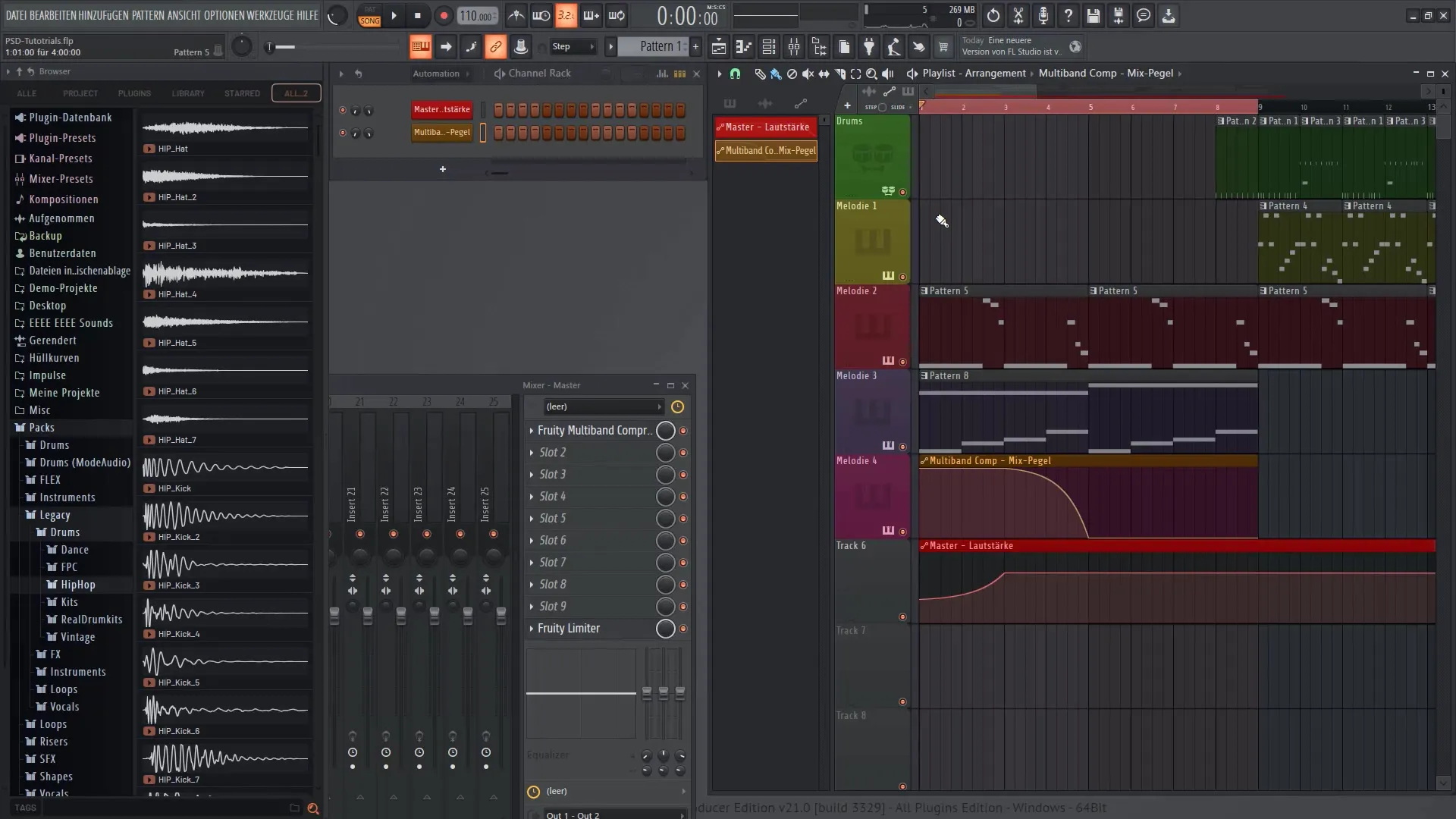
Task: Expand the Loops folder under Packs
Action: point(52,724)
